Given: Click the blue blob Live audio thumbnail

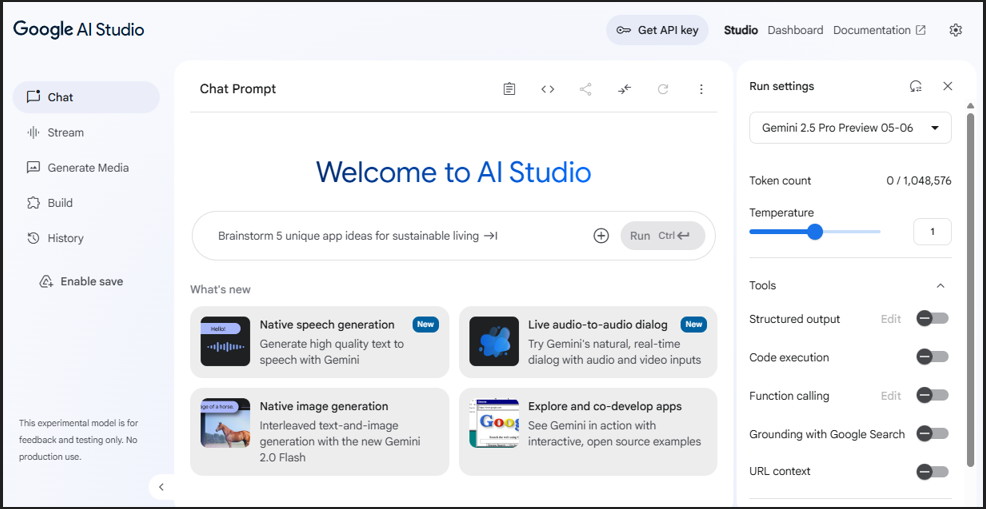Looking at the screenshot, I should pos(494,341).
